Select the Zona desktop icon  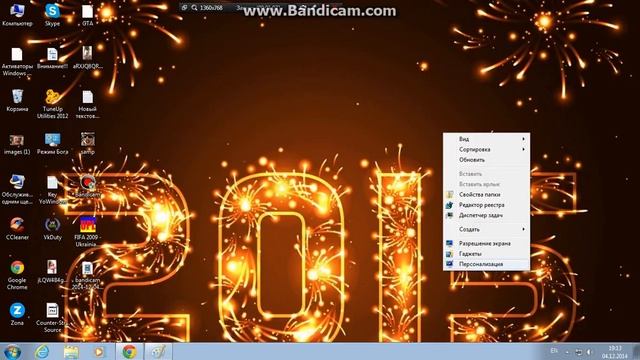pyautogui.click(x=17, y=314)
